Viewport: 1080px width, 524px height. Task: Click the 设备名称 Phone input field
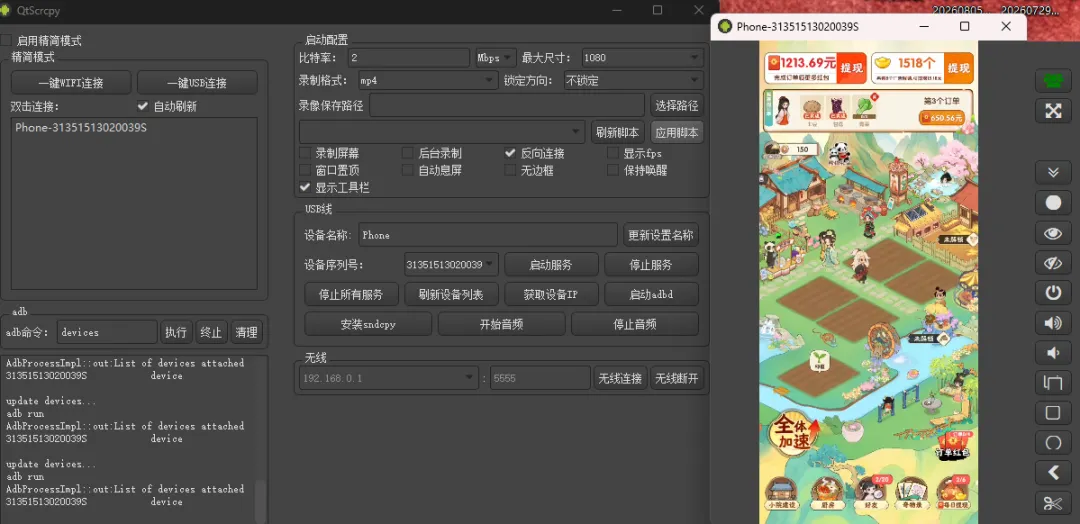coord(488,235)
